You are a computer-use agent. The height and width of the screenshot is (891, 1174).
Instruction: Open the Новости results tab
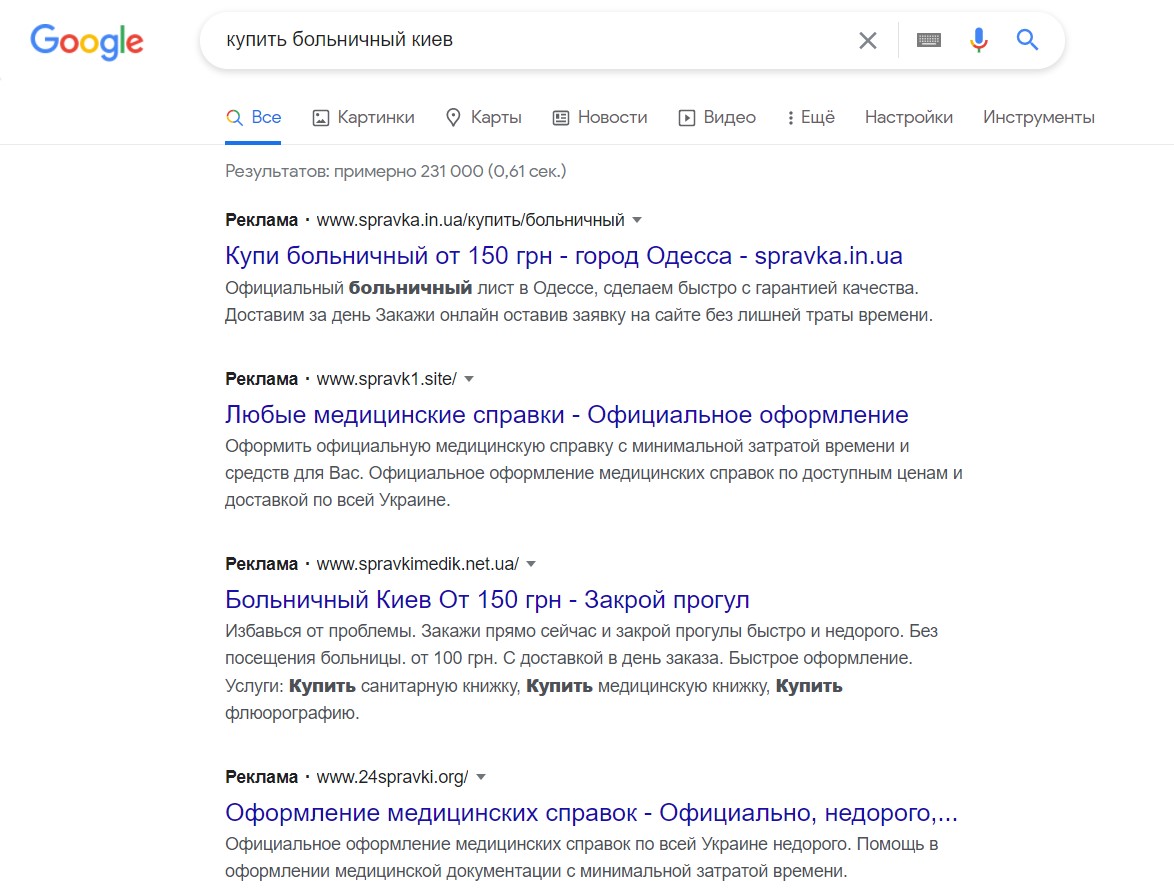click(600, 118)
